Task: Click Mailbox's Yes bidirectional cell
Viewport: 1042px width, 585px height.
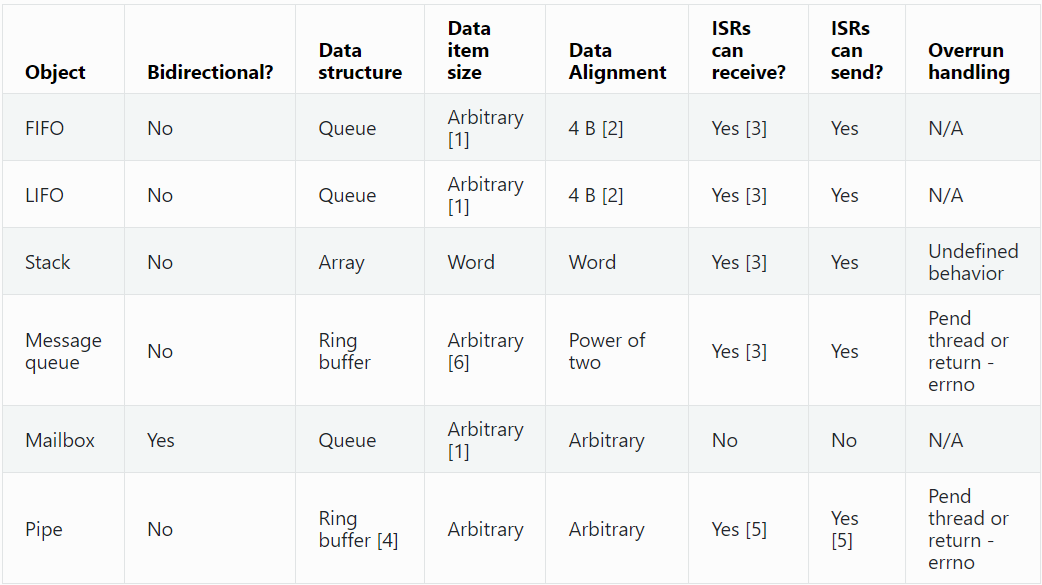Action: tap(160, 440)
